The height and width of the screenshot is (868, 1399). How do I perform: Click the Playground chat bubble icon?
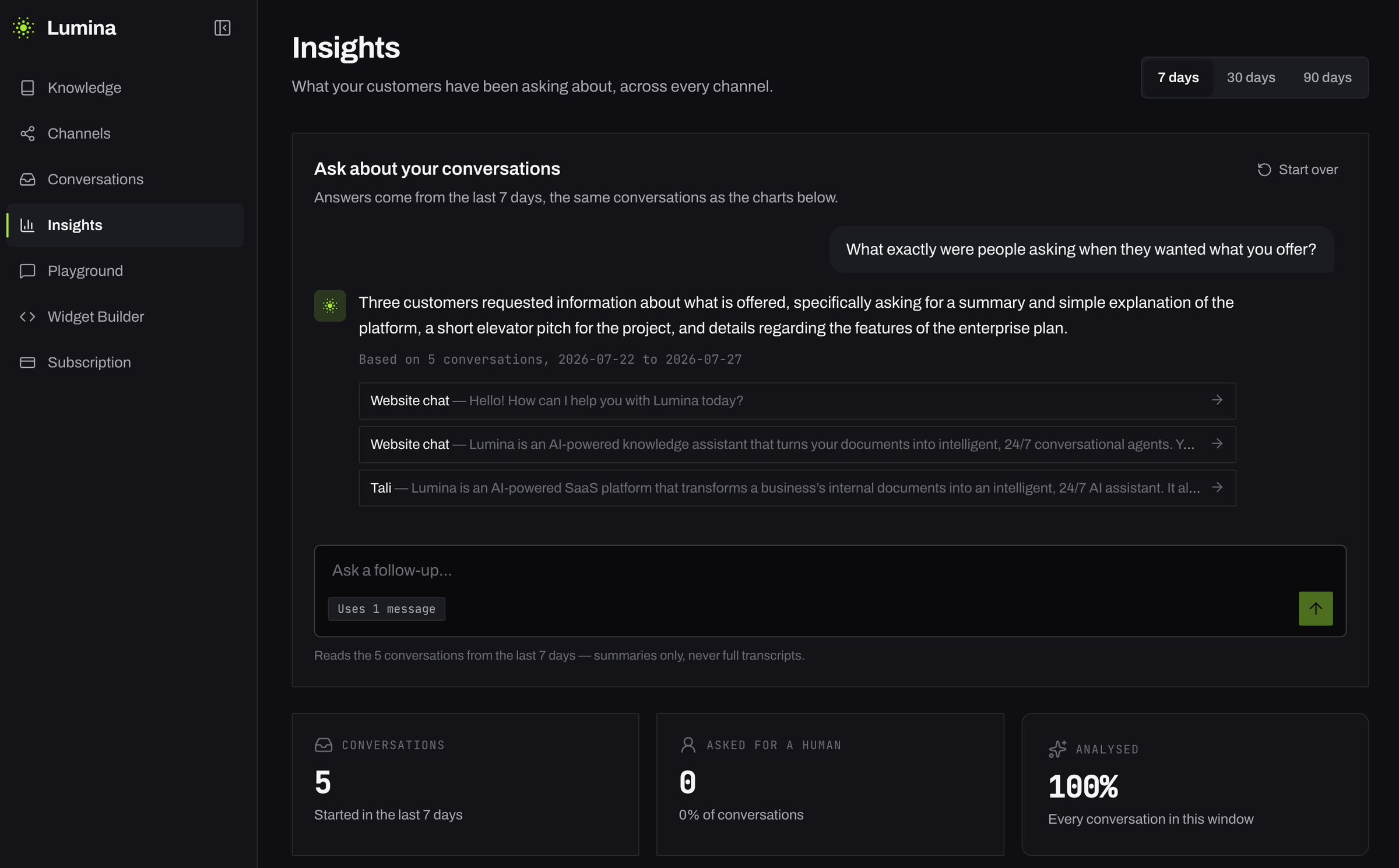27,270
